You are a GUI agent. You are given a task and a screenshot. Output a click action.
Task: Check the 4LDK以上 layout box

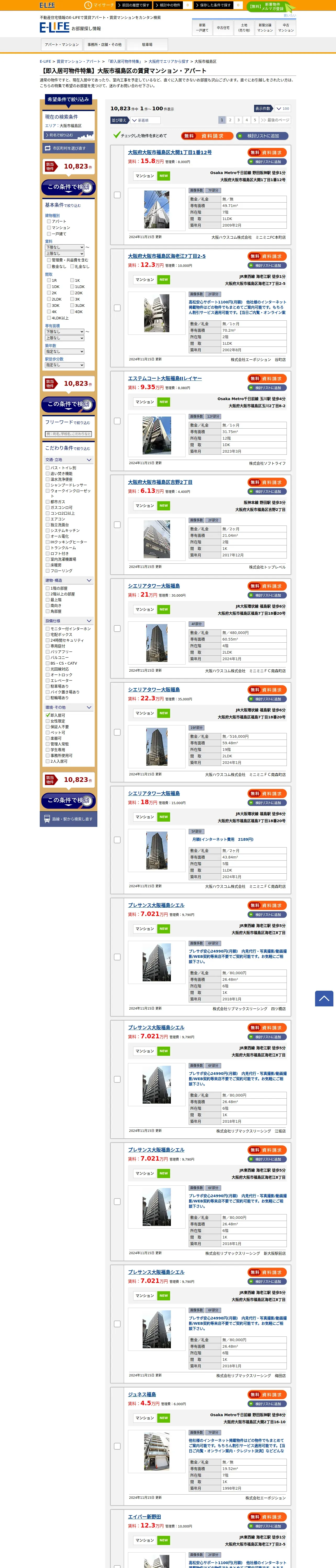(49, 318)
